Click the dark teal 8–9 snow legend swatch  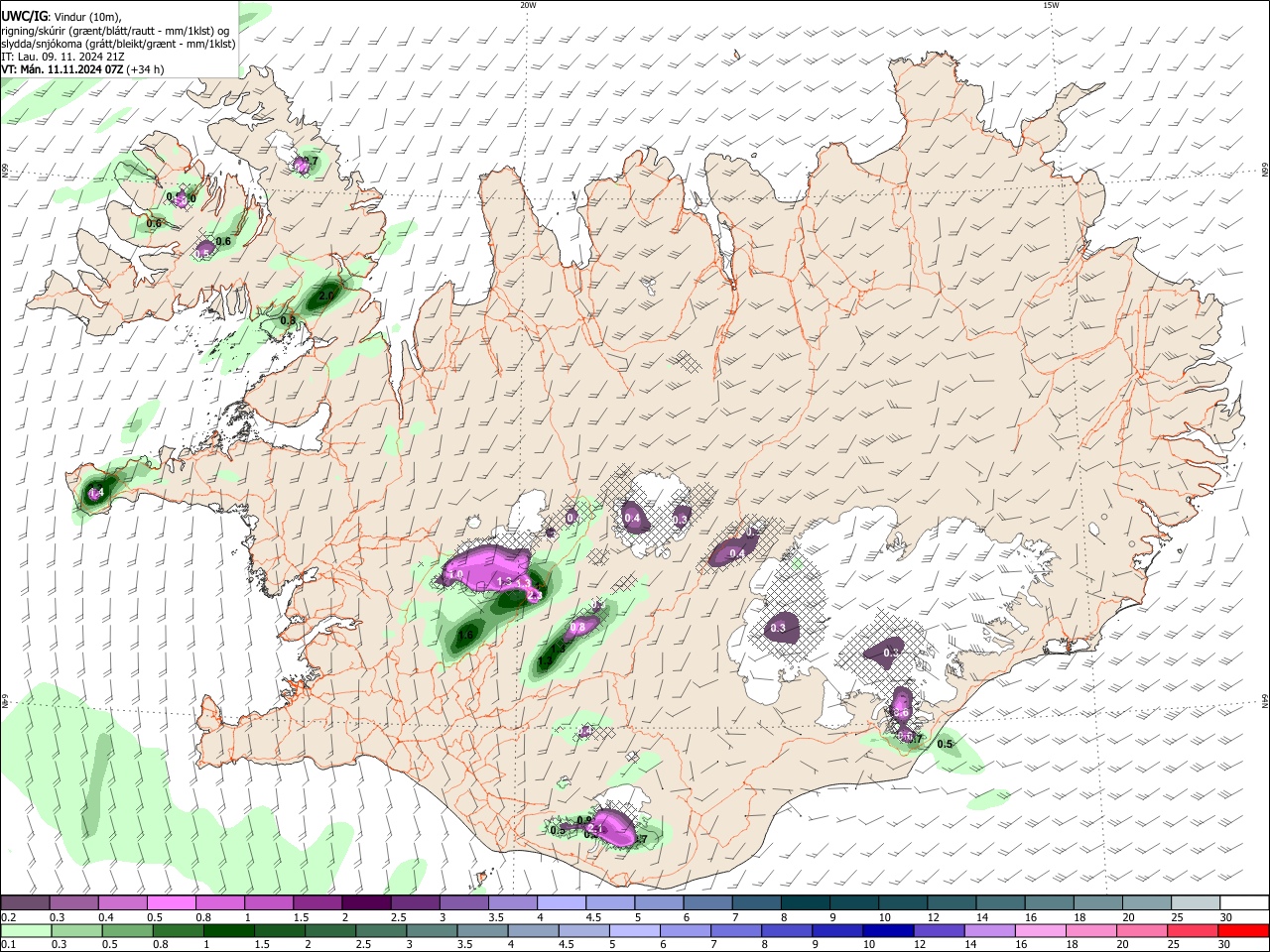(805, 903)
